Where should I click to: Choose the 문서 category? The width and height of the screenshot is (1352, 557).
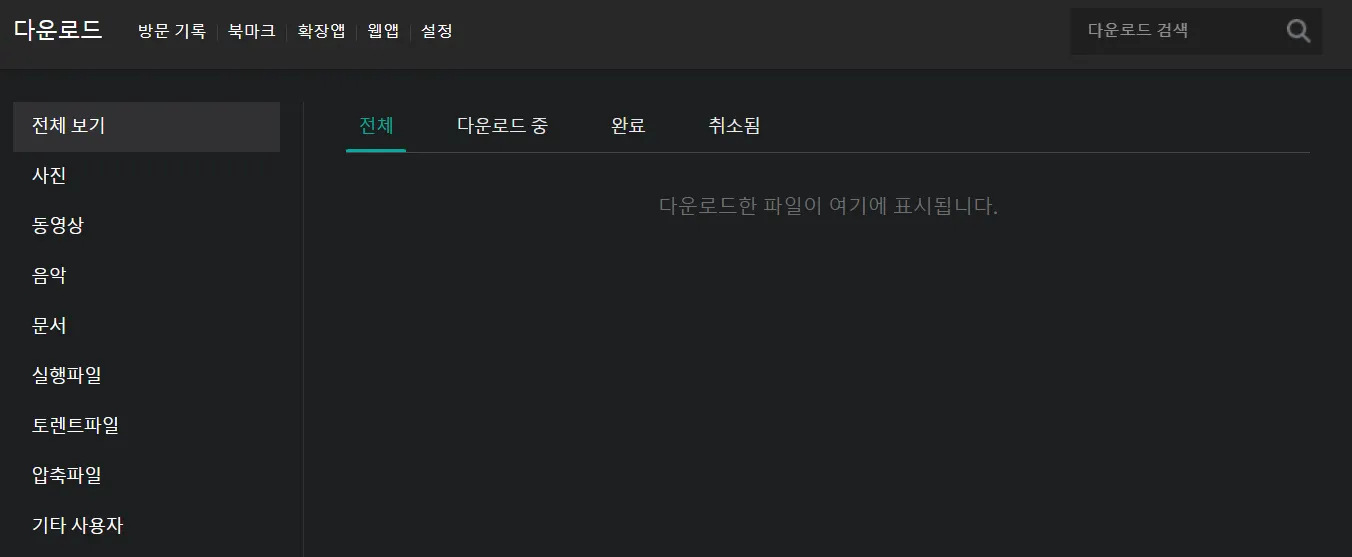tap(146, 326)
